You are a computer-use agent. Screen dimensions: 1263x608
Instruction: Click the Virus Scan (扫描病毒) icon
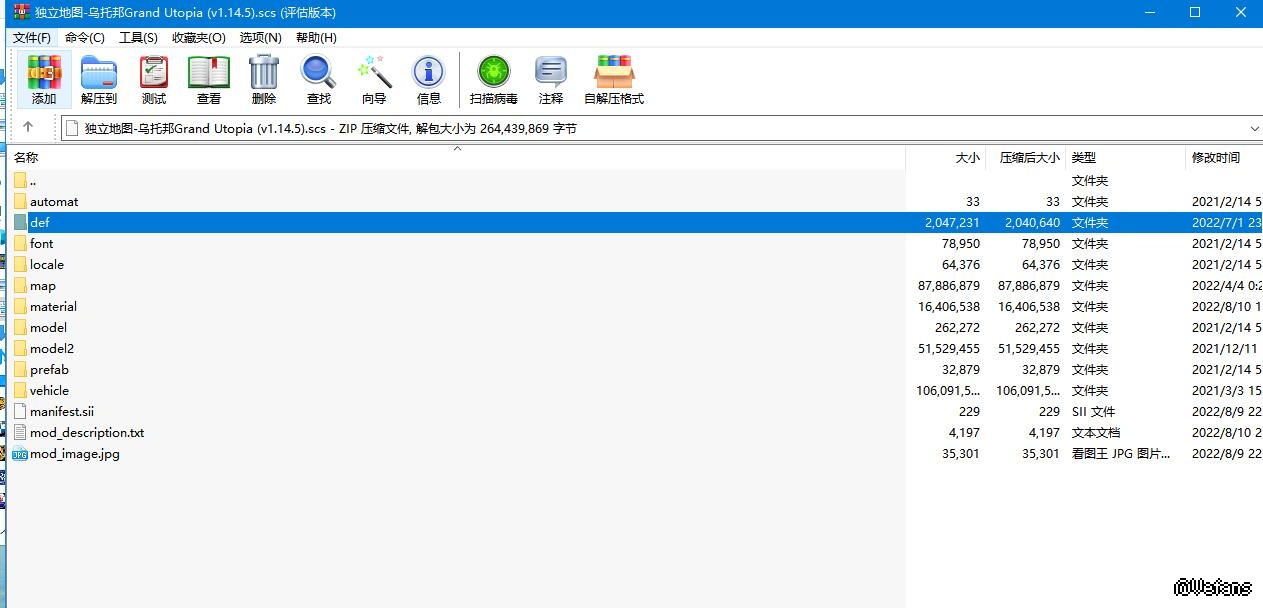click(x=494, y=78)
